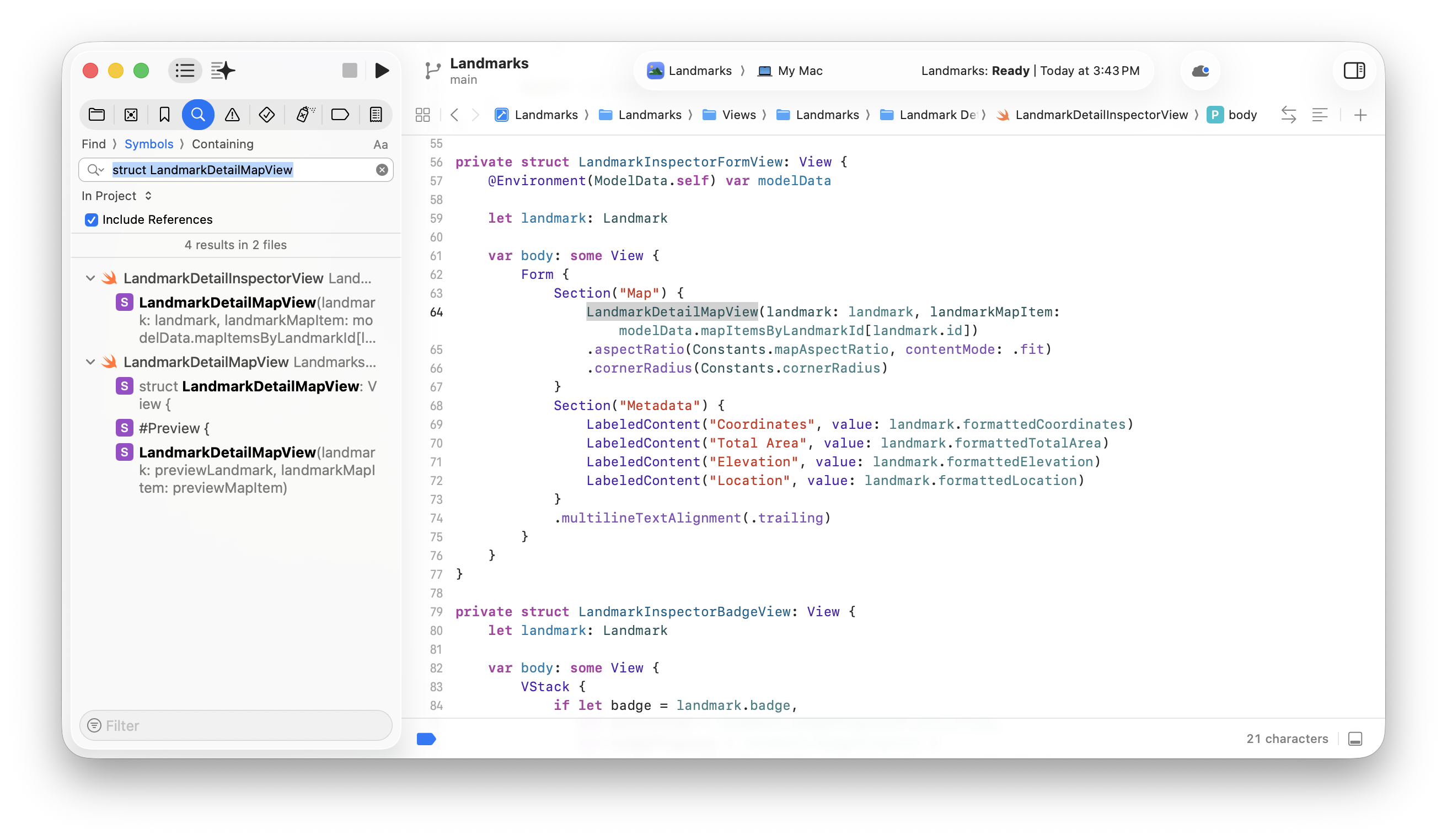Screen dimensions: 1447x840
Task: Go forward in editor history
Action: tap(475, 115)
